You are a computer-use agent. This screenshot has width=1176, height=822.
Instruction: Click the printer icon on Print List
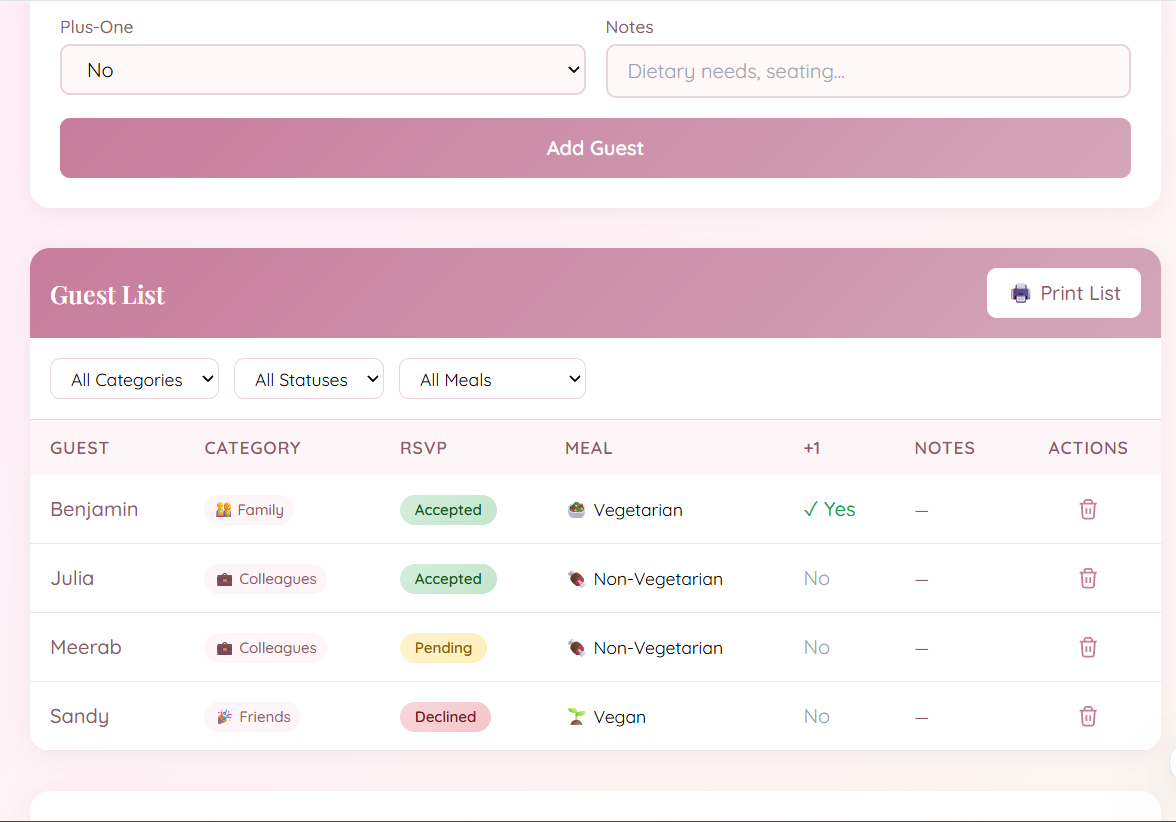(1020, 293)
